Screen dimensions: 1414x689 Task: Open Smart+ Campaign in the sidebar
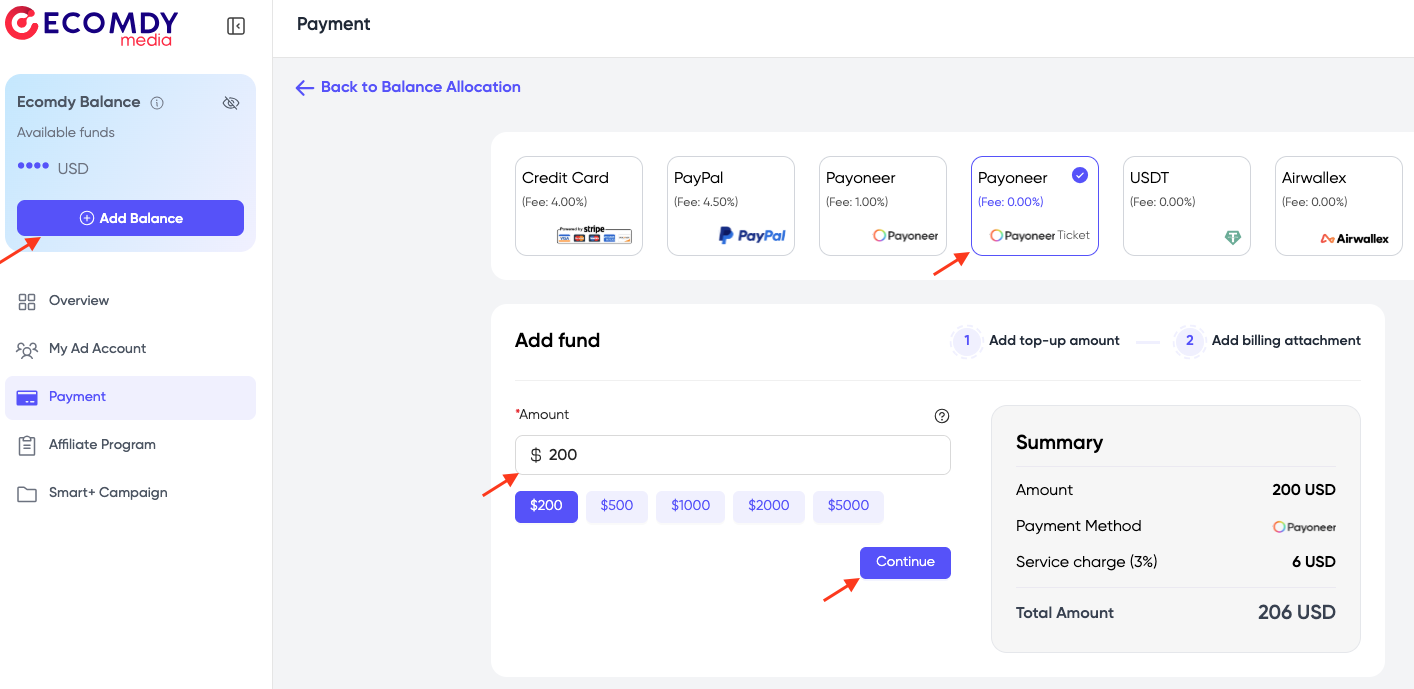click(107, 493)
